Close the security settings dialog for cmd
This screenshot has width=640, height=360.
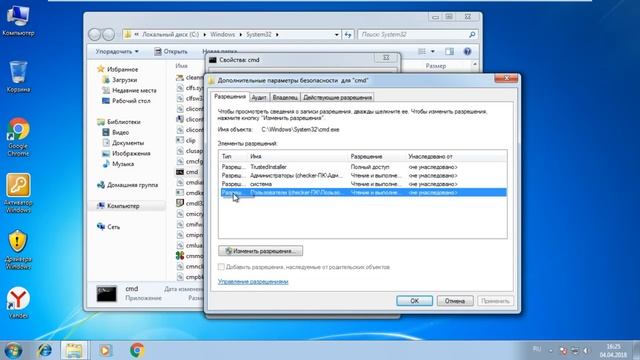[x=506, y=78]
